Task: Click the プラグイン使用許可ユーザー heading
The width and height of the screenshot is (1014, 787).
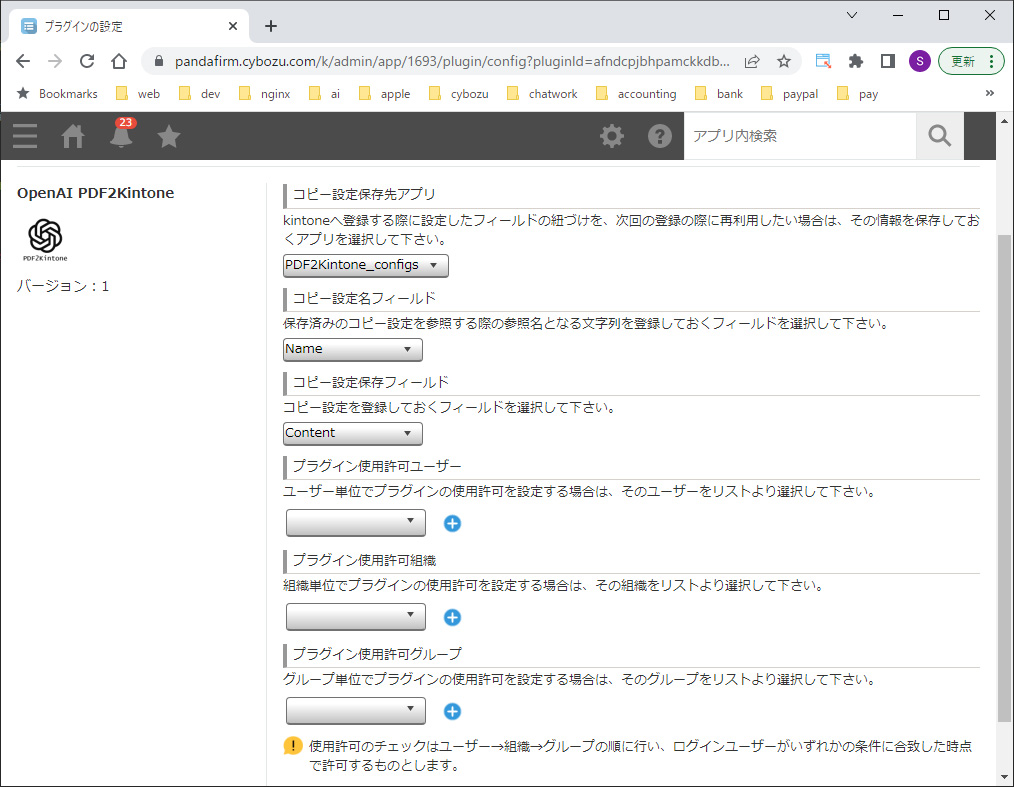Action: coord(377,466)
